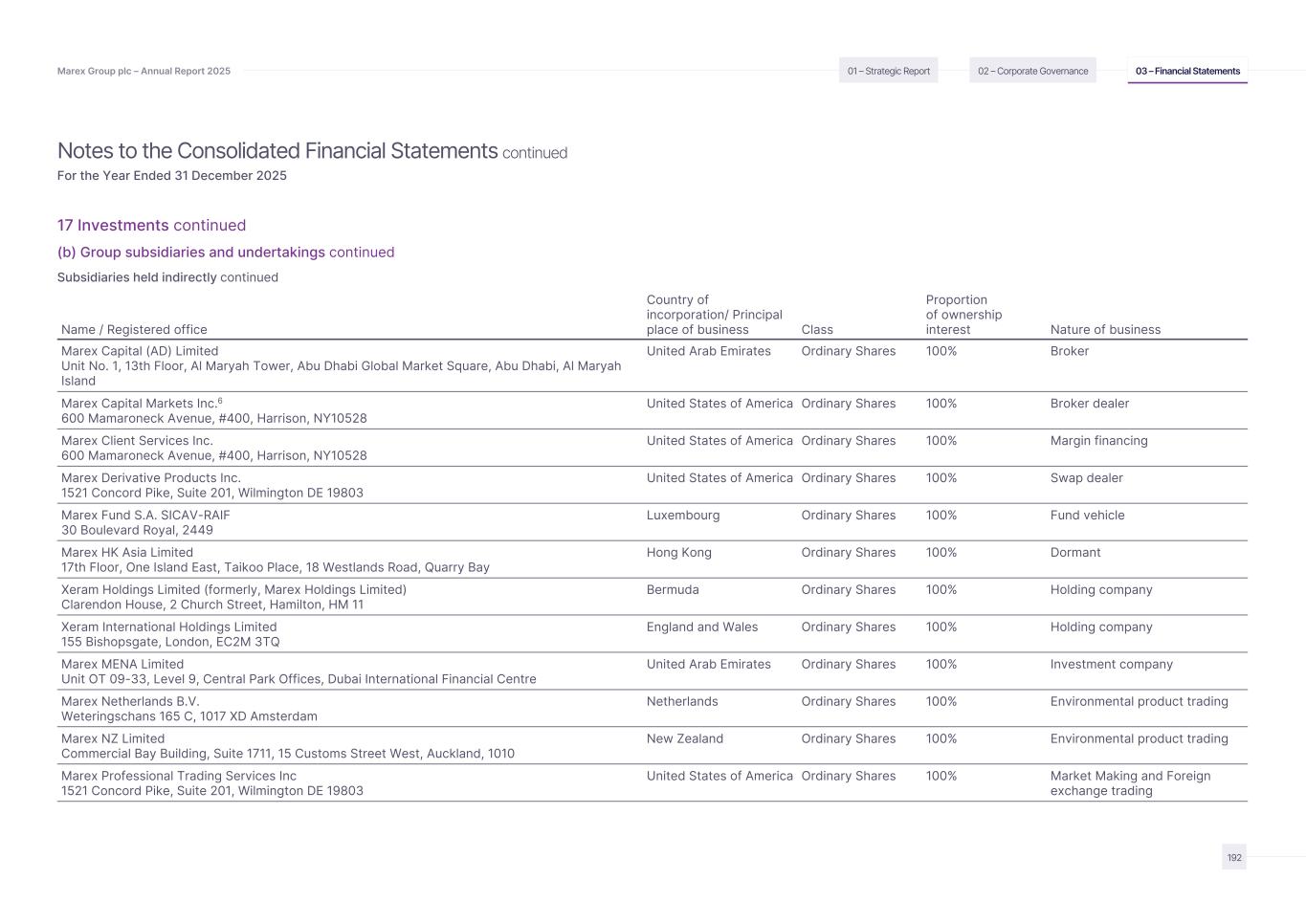Viewport: 1306px width, 924px height.
Task: Select Market Making and Foreign exchange trading text
Action: tap(1130, 783)
